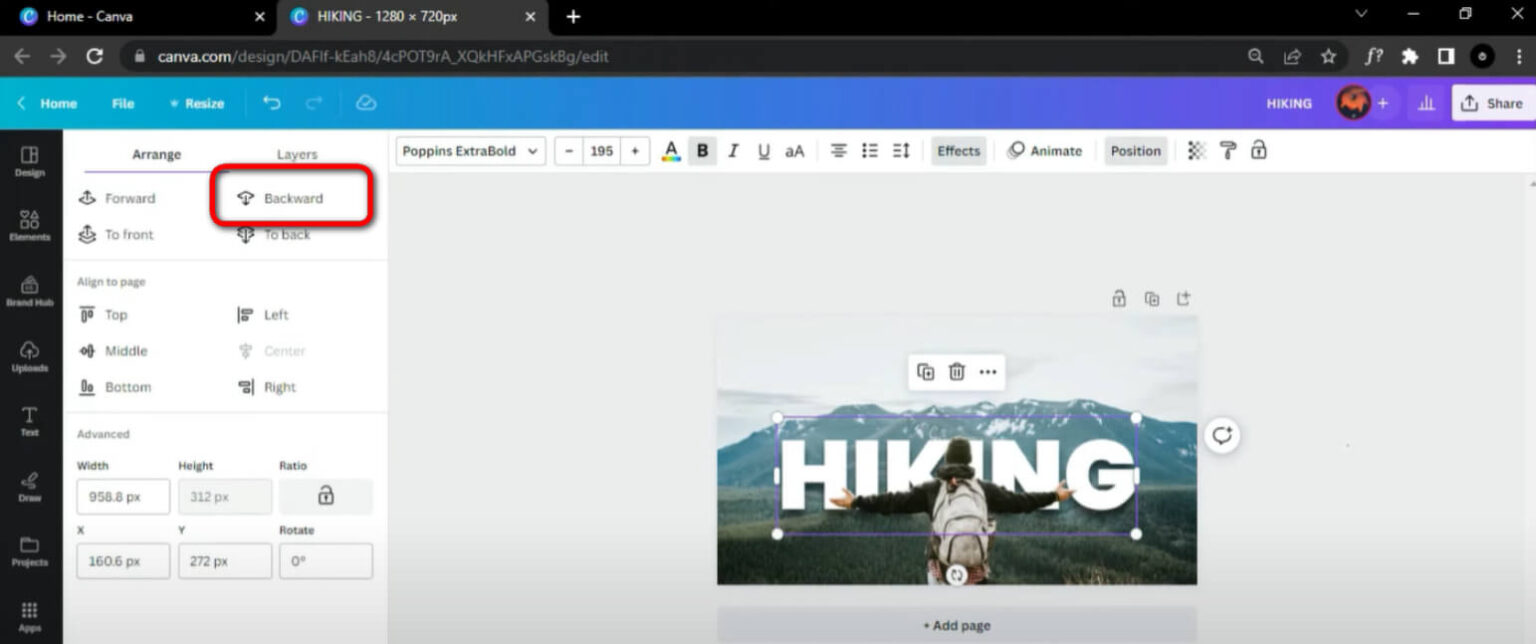Increase font size with plus button
The height and width of the screenshot is (644, 1536).
point(634,151)
